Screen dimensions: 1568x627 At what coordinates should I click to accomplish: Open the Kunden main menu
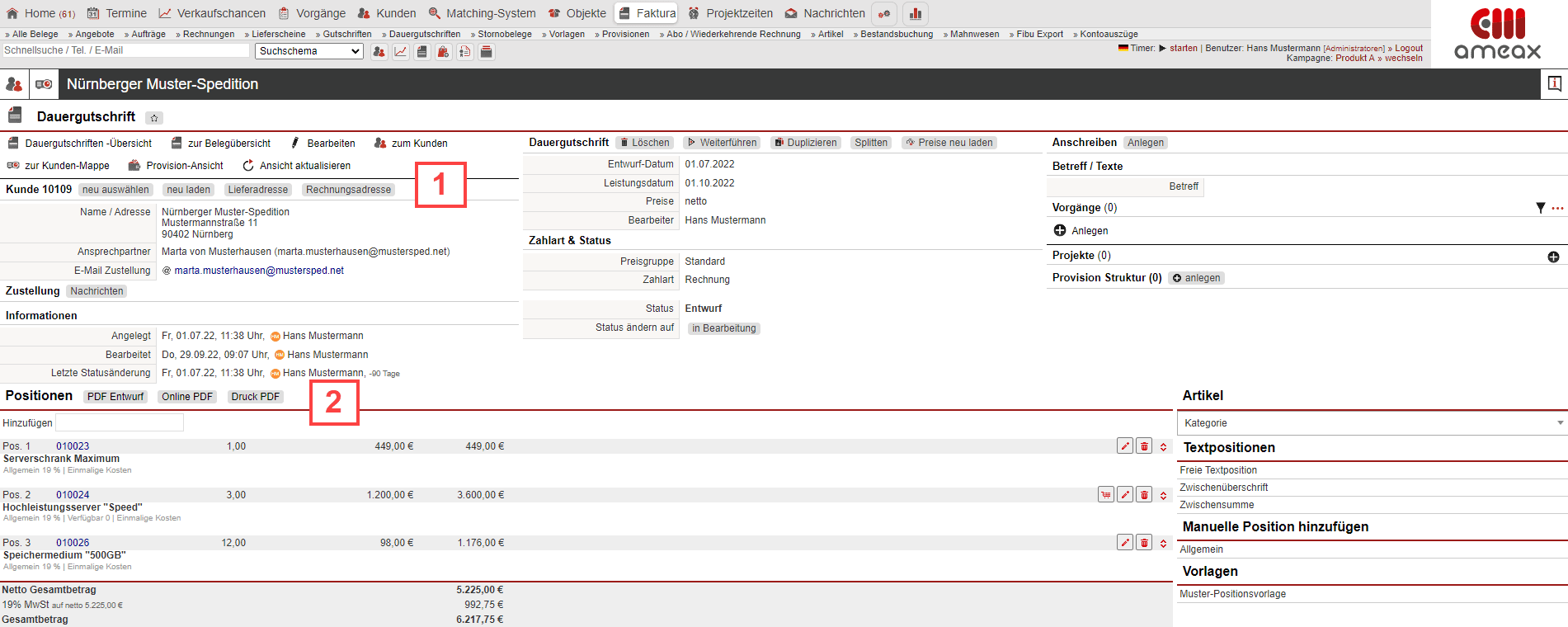[x=387, y=13]
